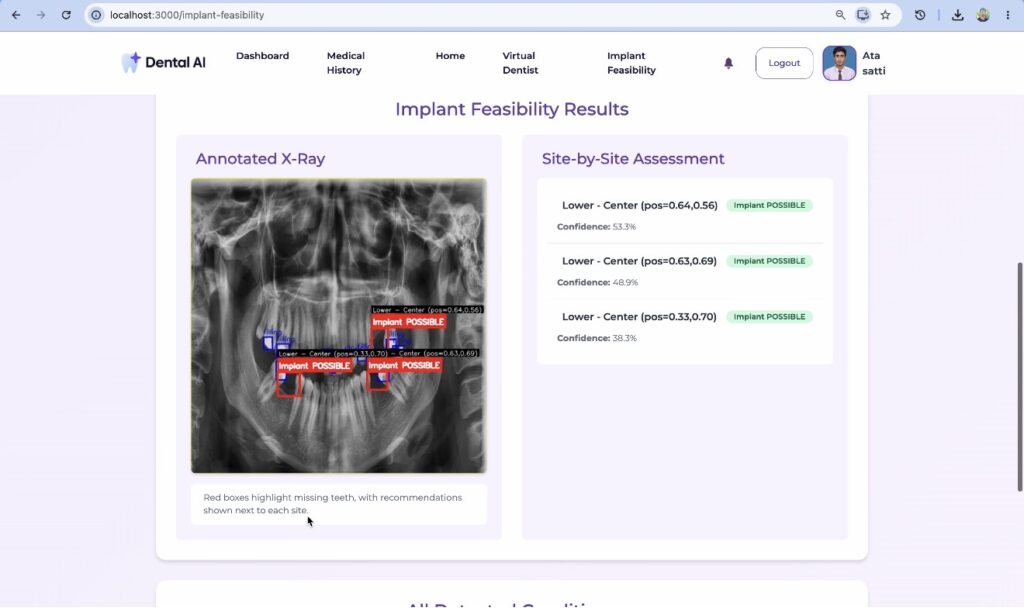Screen dimensions: 1024x611
Task: Click the Ata satti username
Action: 874,63
